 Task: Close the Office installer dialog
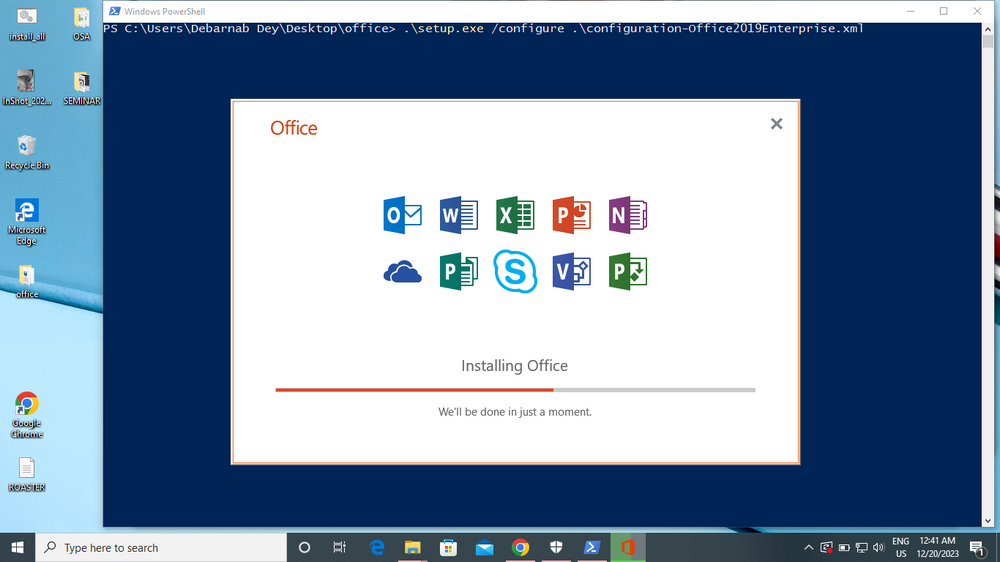[776, 124]
